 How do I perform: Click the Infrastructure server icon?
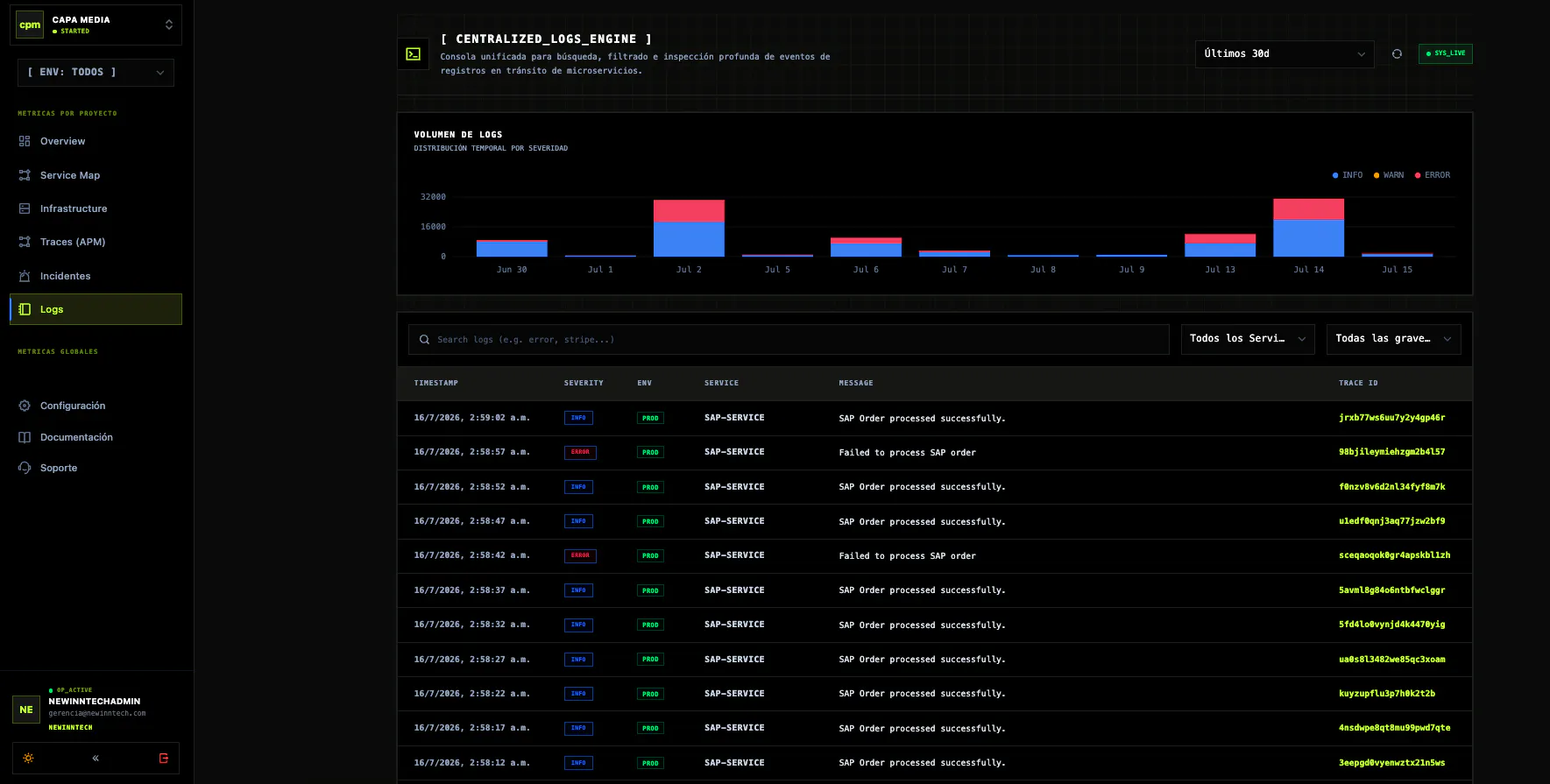[25, 208]
